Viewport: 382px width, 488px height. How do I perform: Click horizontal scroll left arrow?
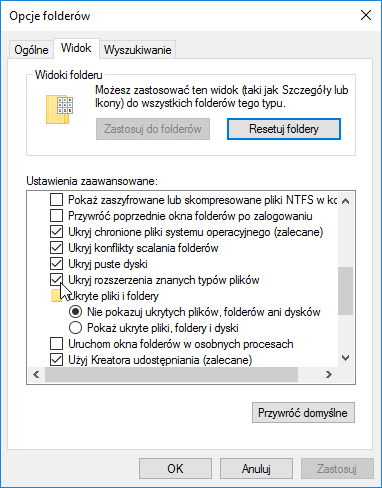(x=36, y=374)
